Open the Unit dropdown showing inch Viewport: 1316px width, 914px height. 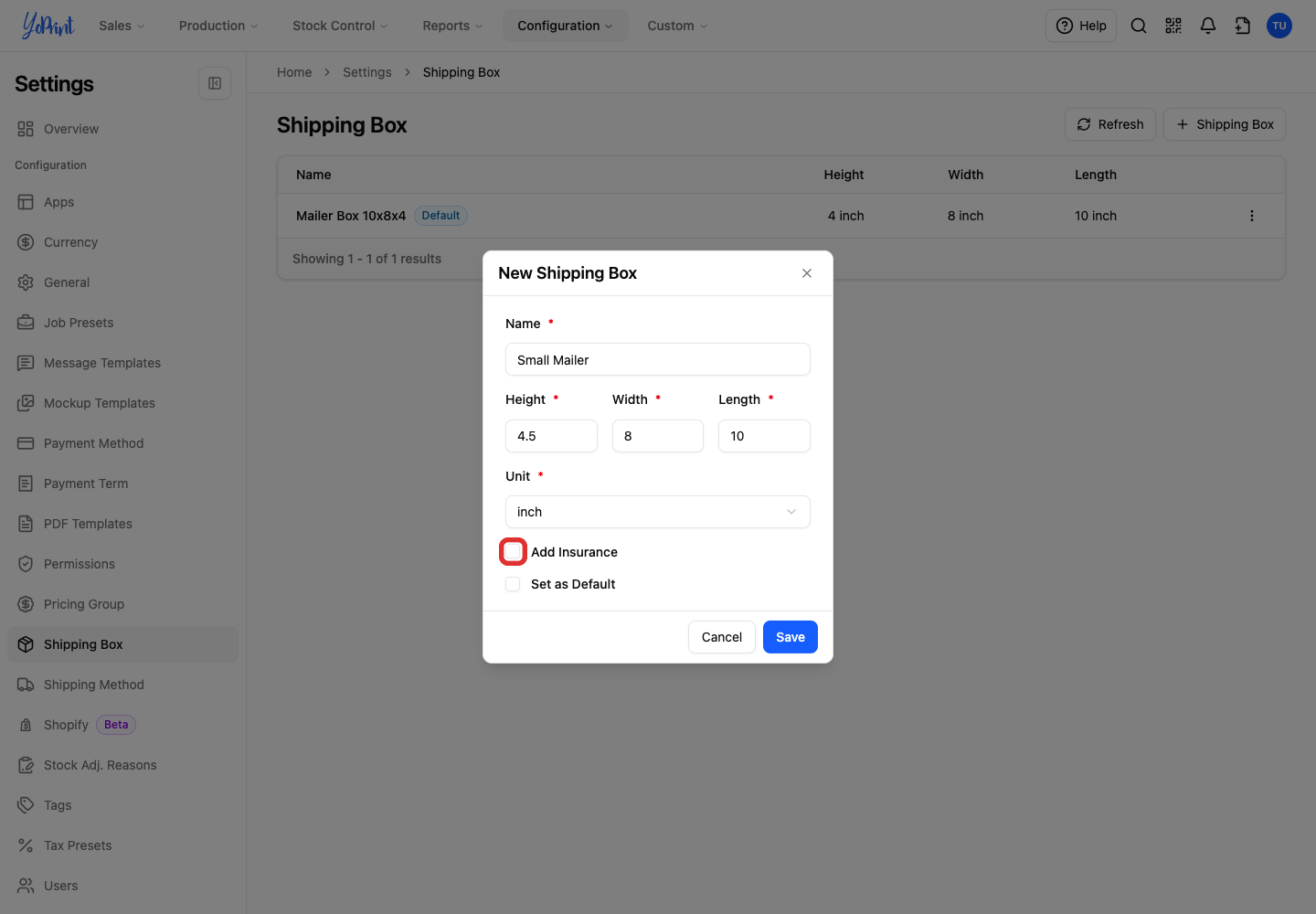coord(658,512)
